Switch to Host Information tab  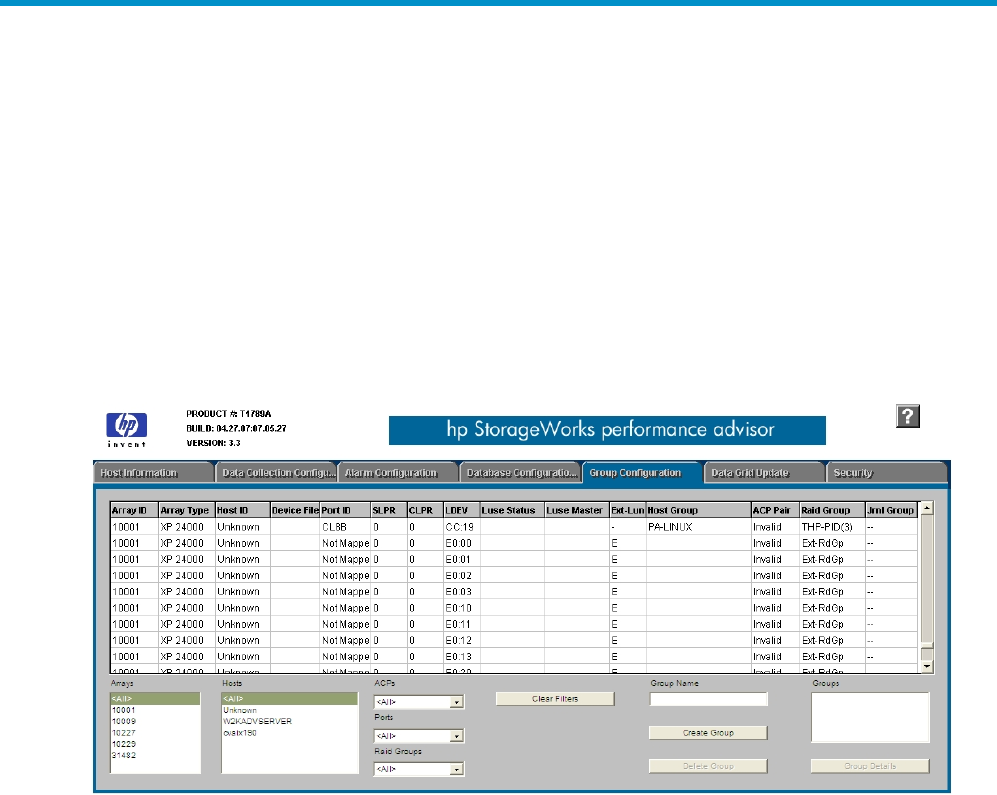[x=153, y=473]
